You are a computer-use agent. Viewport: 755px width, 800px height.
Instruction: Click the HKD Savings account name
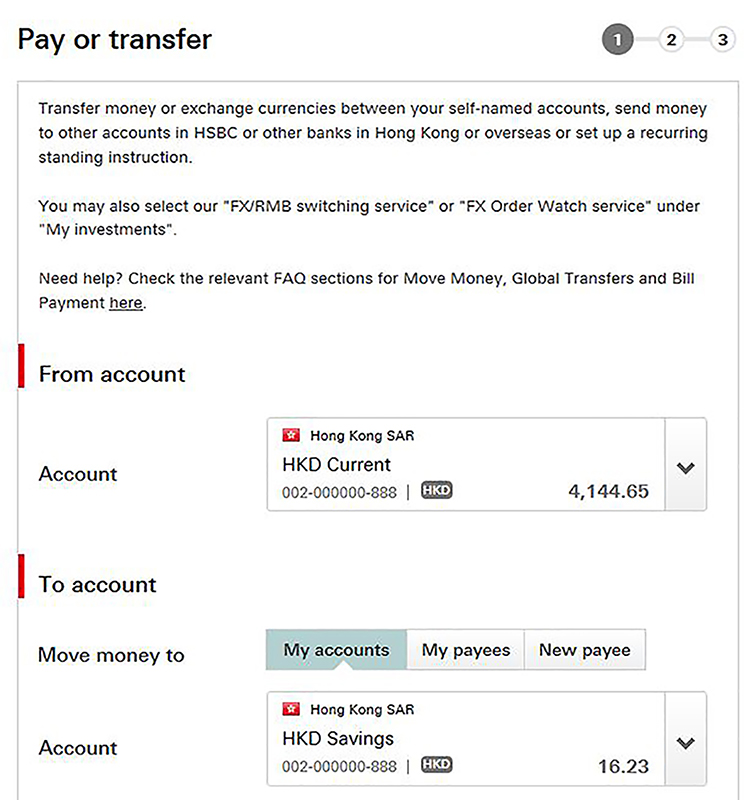338,738
